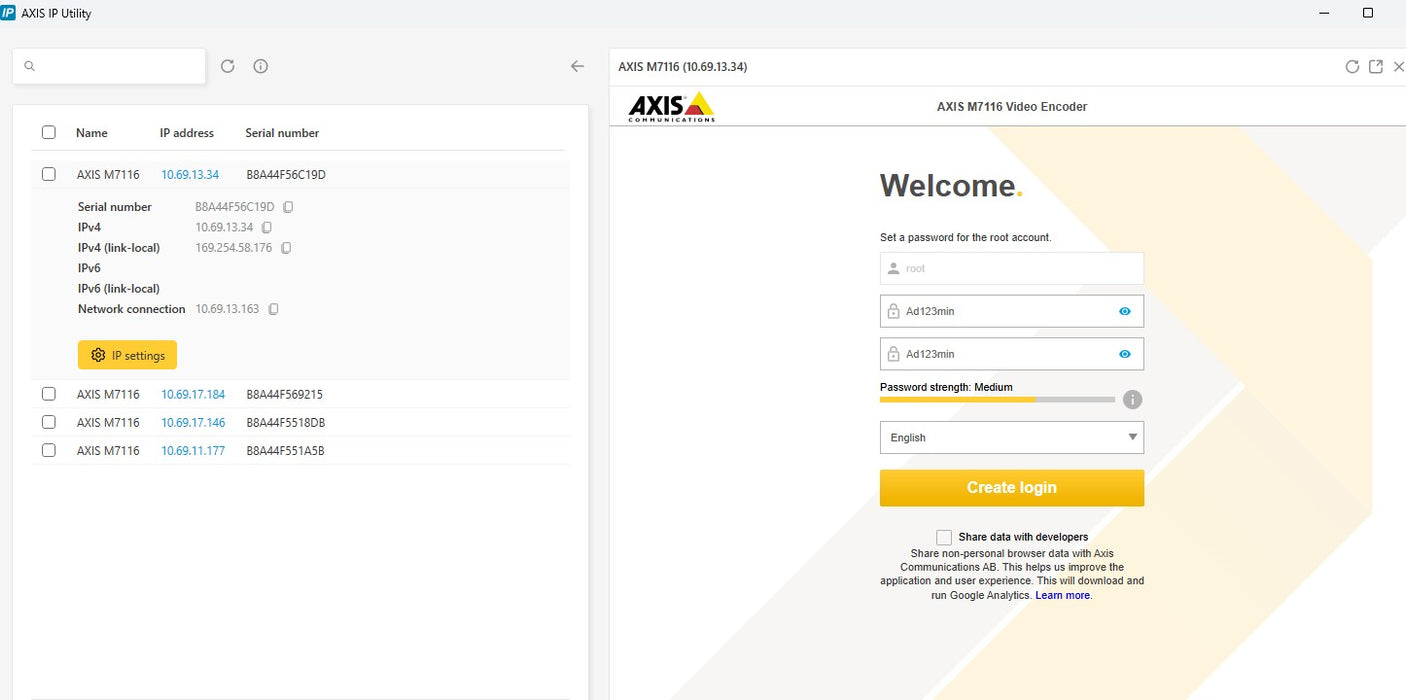The image size is (1406, 700).
Task: Copy the Network connection address
Action: 273,309
